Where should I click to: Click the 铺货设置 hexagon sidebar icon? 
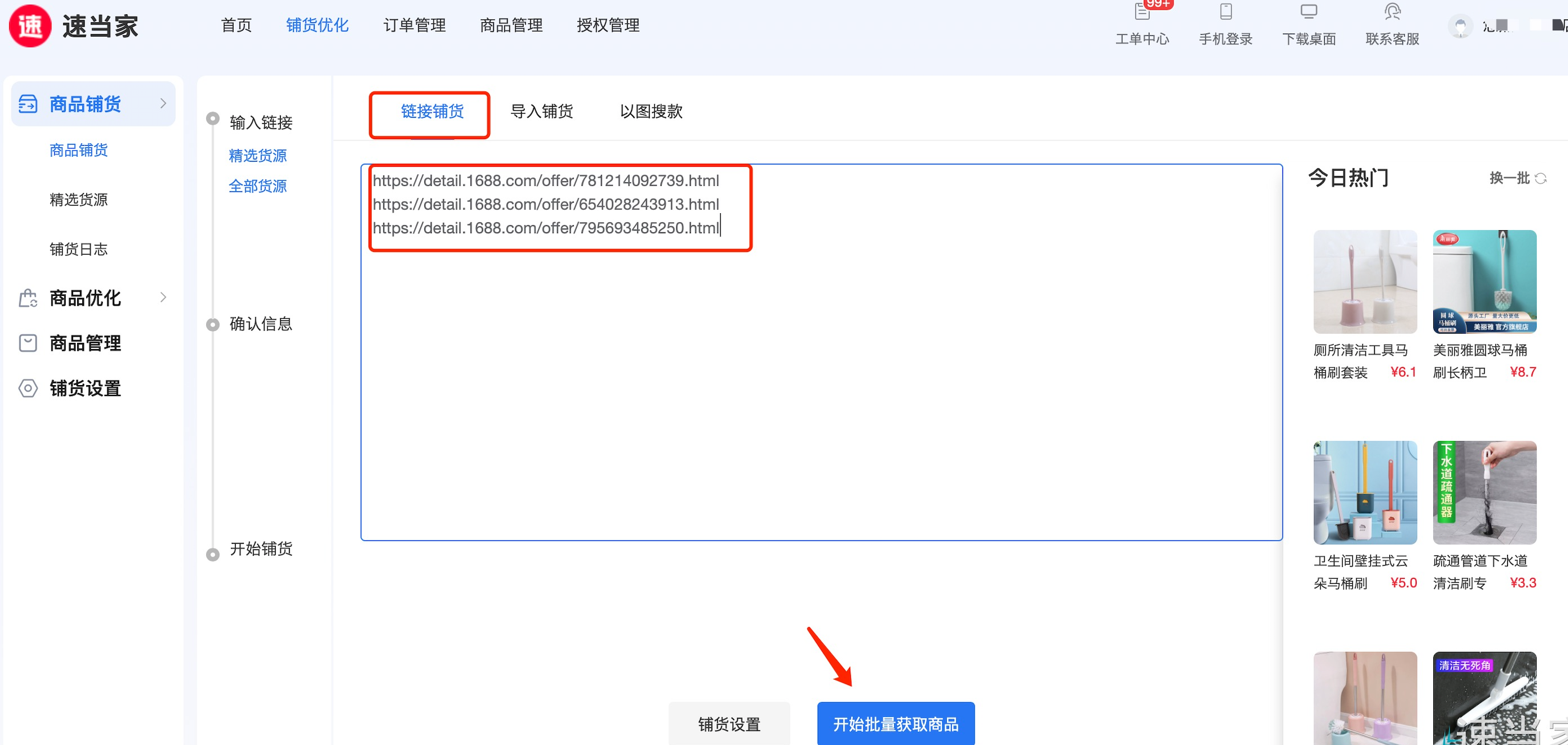pos(28,388)
